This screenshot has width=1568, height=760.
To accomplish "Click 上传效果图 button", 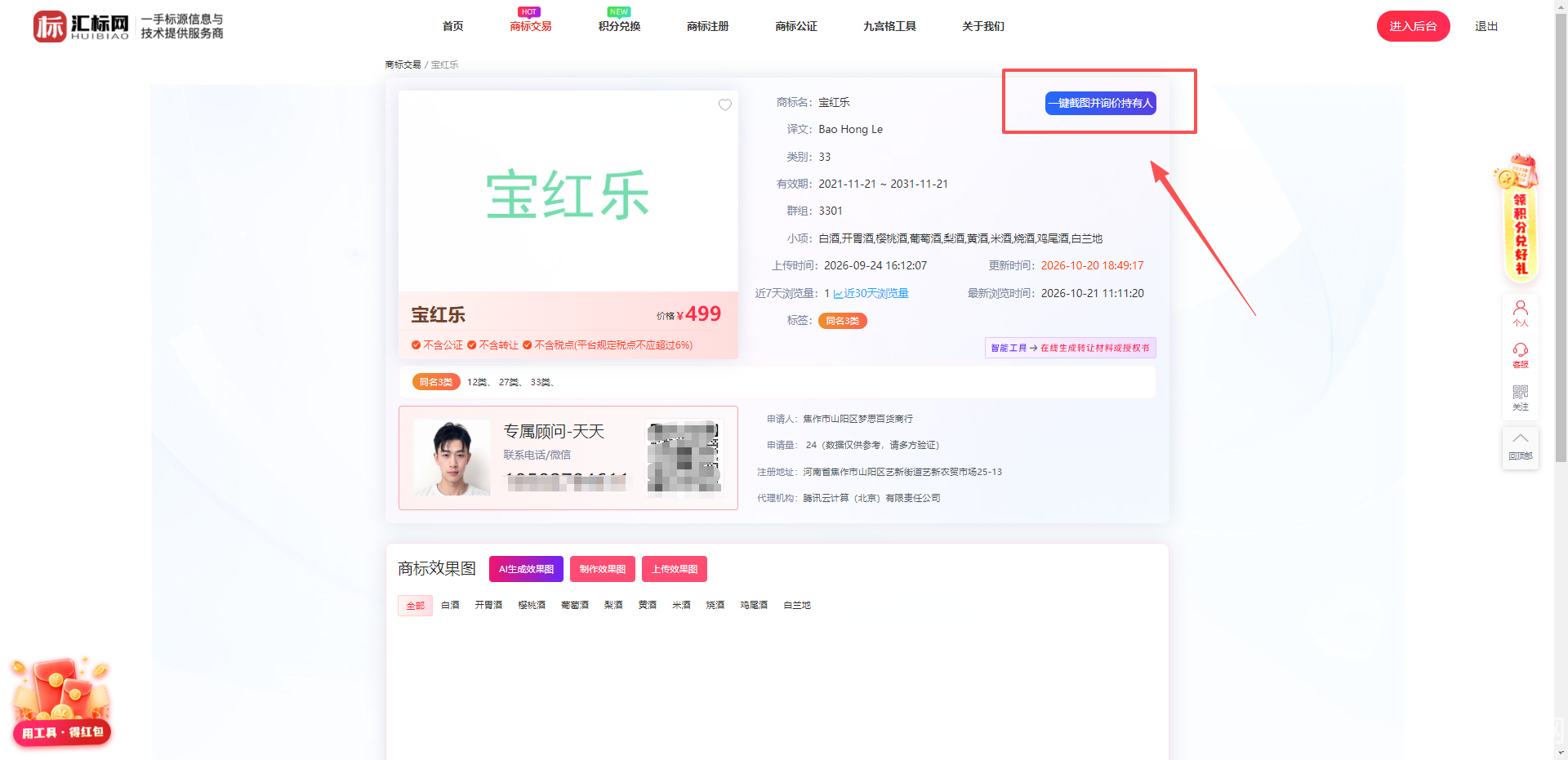I will click(675, 569).
